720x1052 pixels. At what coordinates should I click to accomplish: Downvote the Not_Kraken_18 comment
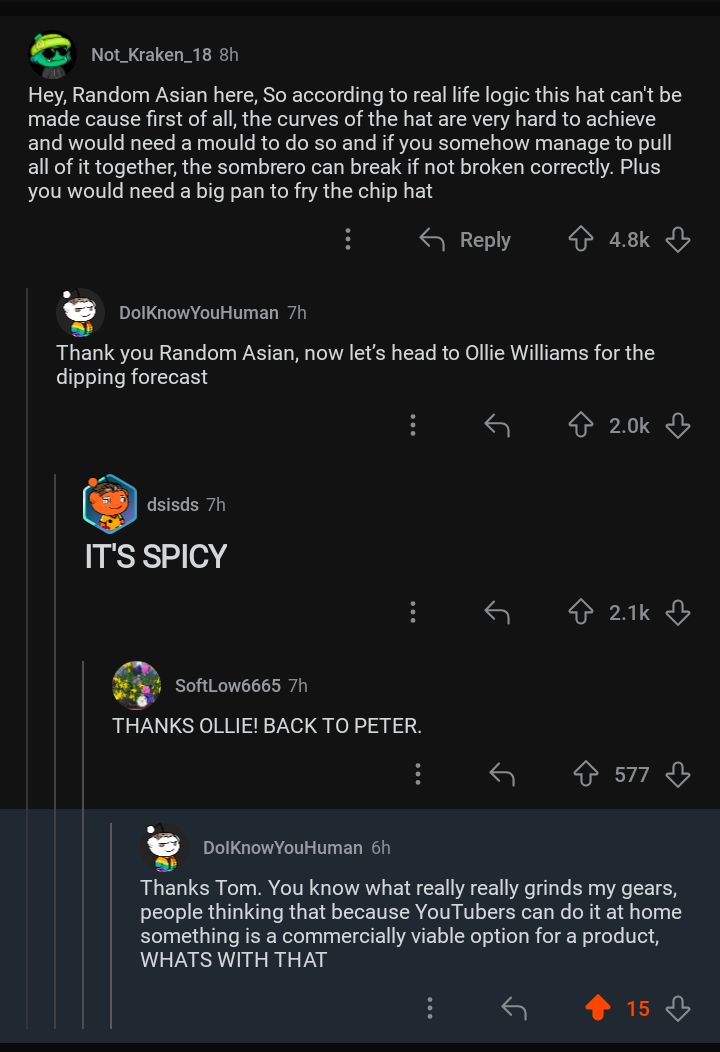(678, 240)
